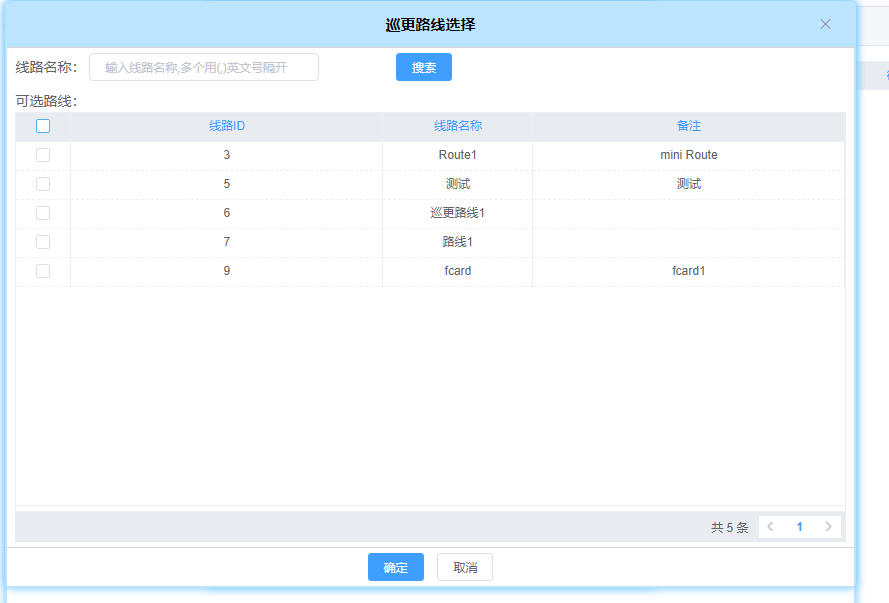This screenshot has height=603, width=889.
Task: Select page 1 in pagination
Action: (x=800, y=527)
